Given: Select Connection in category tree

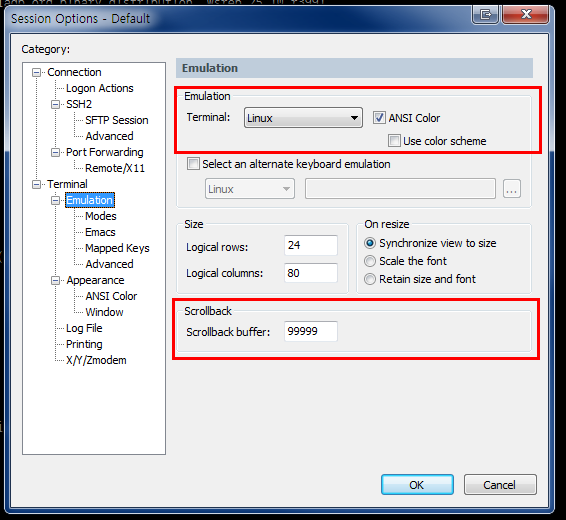Looking at the screenshot, I should point(74,72).
